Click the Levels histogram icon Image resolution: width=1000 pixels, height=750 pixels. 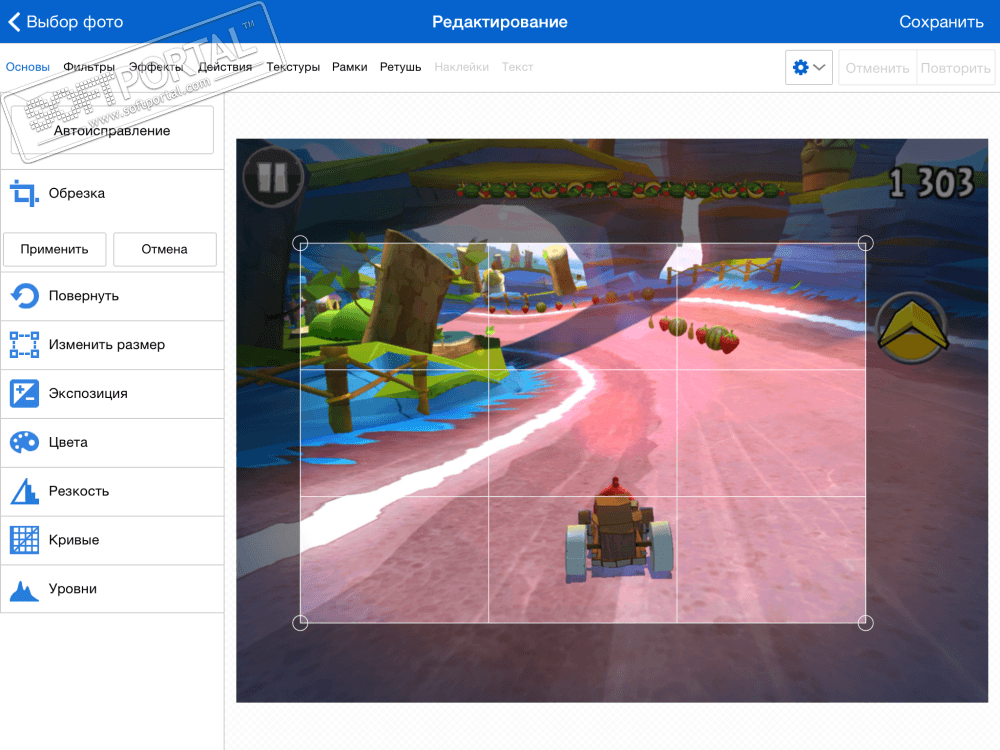(24, 591)
